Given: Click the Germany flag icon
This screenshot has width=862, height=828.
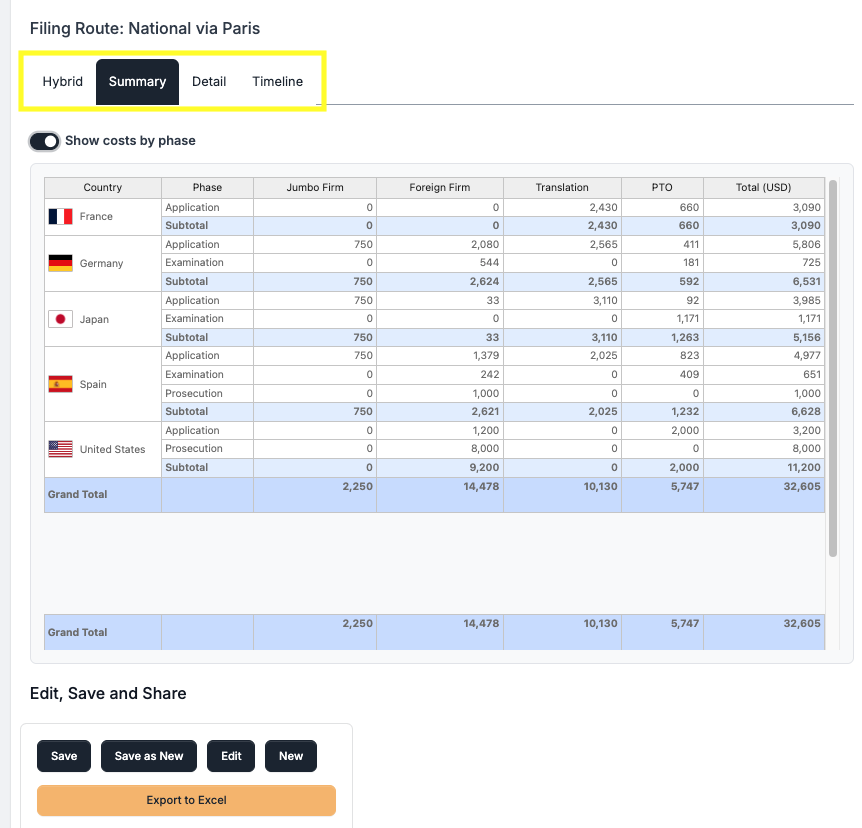Looking at the screenshot, I should coord(60,263).
